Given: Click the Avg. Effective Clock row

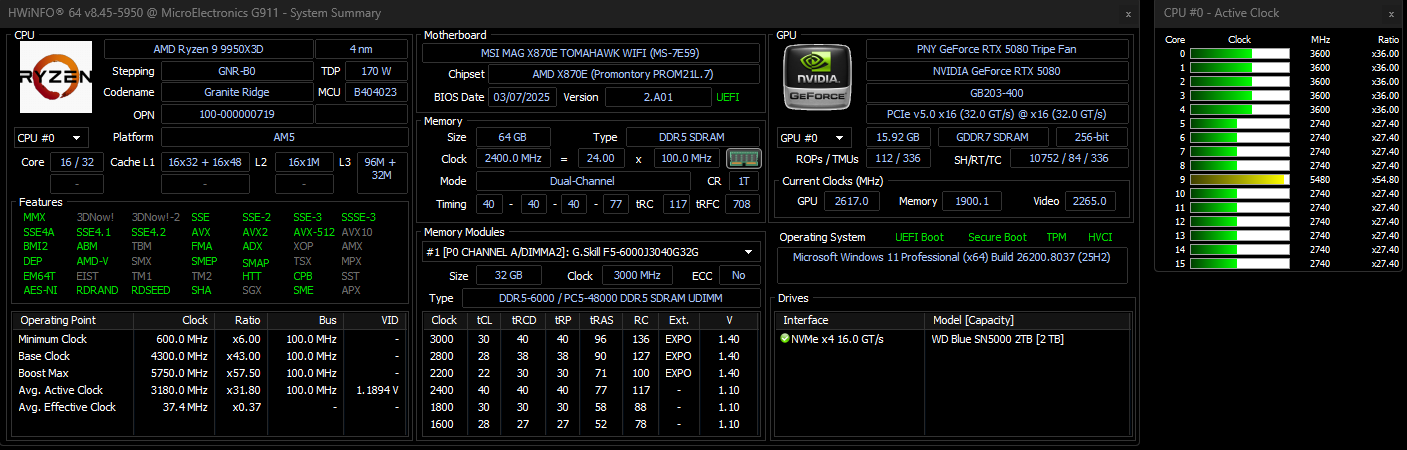Looking at the screenshot, I should pyautogui.click(x=210, y=407).
